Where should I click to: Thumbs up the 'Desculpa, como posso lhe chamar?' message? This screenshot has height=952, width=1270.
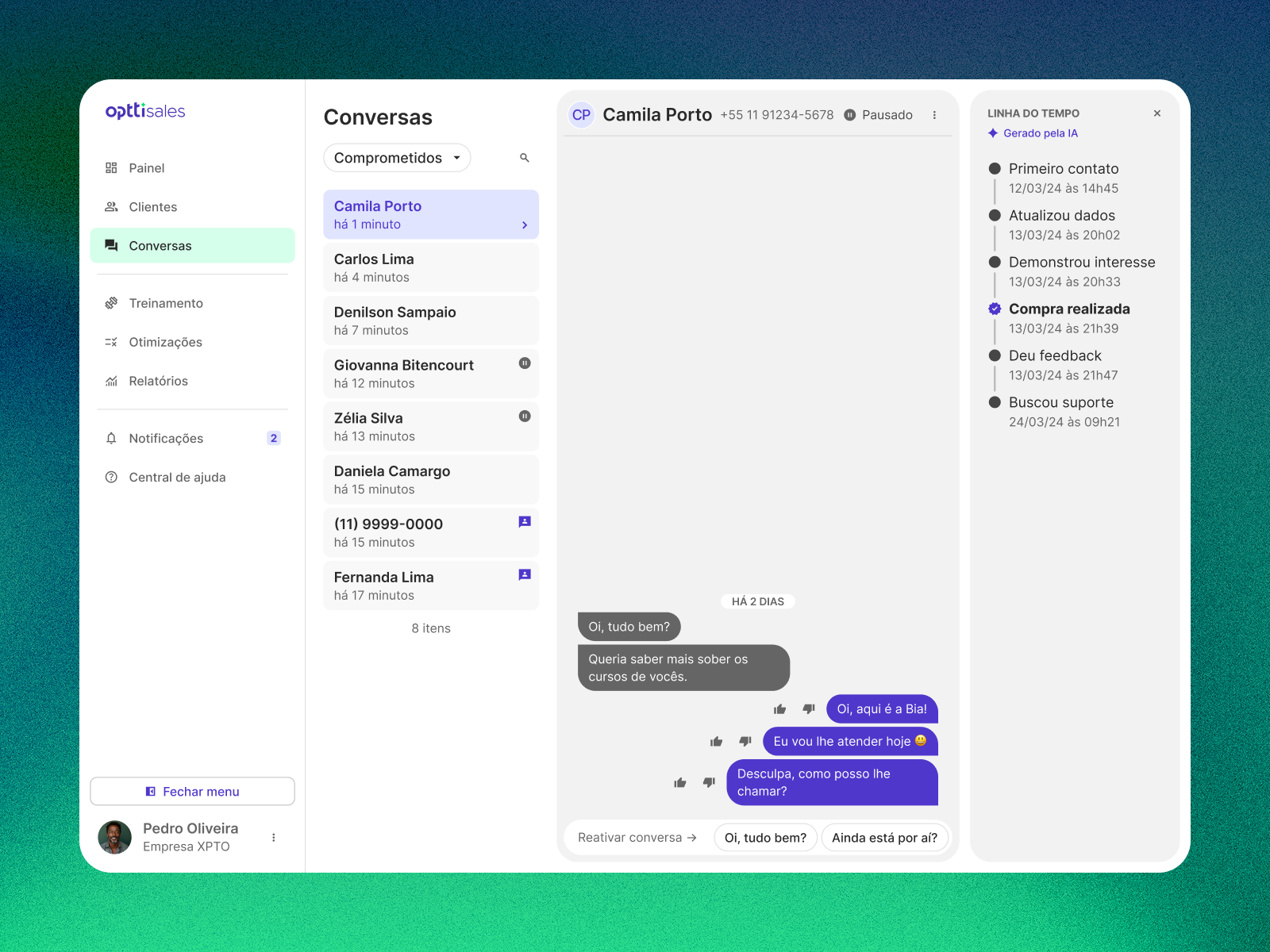click(x=680, y=783)
